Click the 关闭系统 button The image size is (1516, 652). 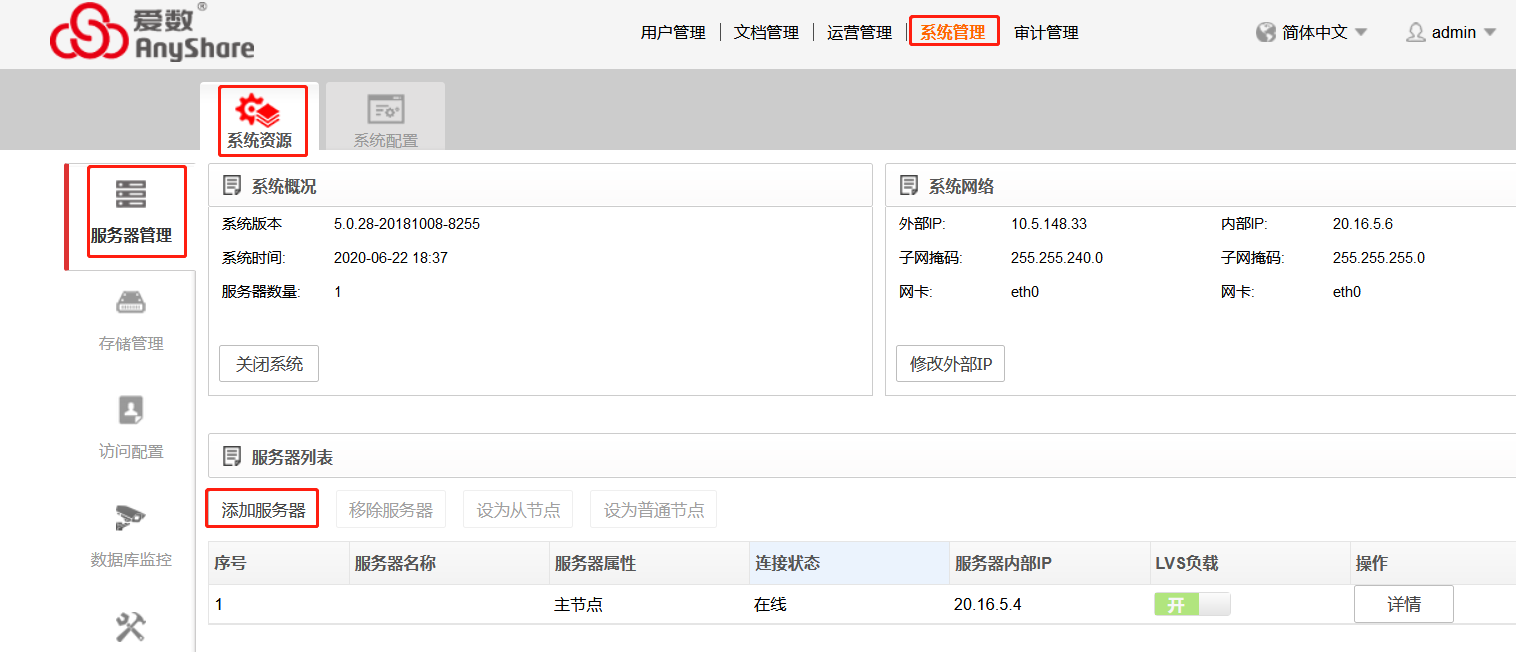tap(269, 364)
